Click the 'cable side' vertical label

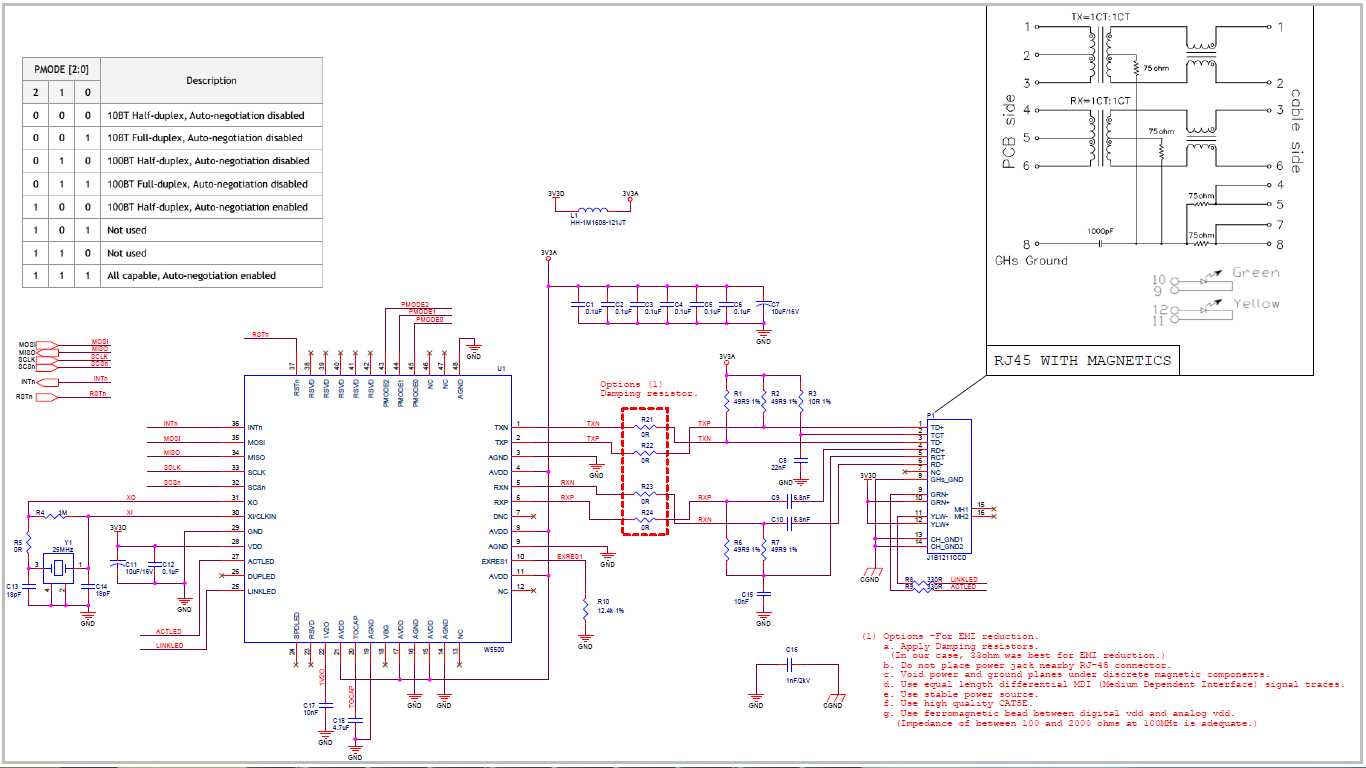(x=1296, y=131)
